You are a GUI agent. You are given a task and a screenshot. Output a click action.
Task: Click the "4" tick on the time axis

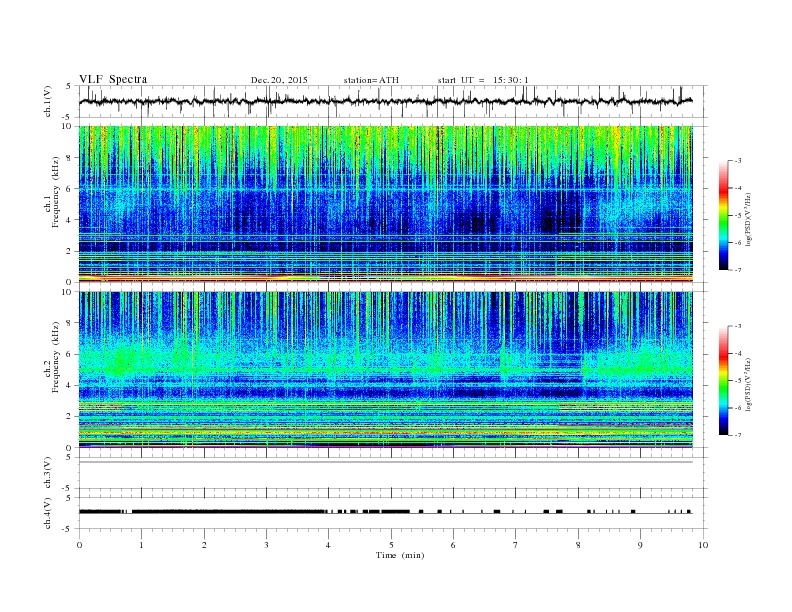click(x=328, y=545)
